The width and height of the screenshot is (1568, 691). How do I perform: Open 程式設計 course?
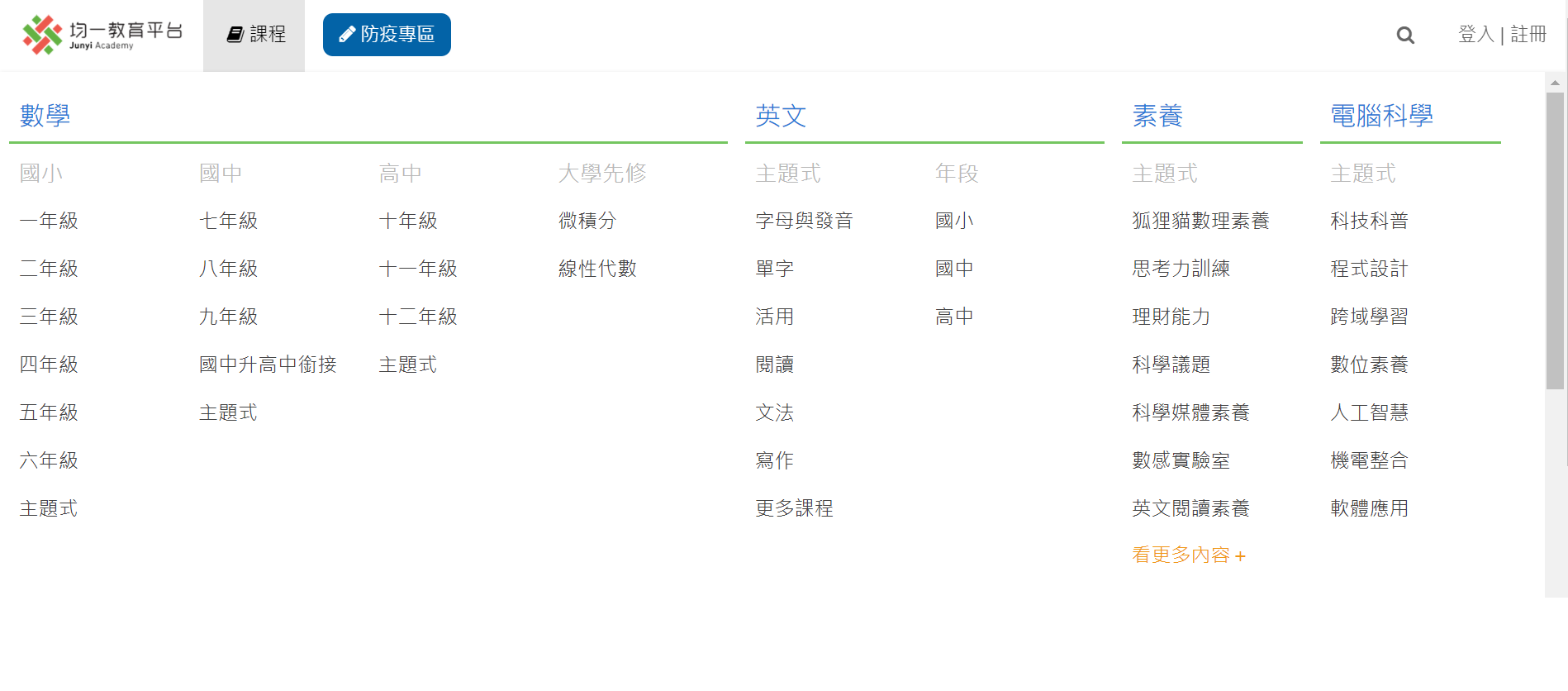(1369, 269)
